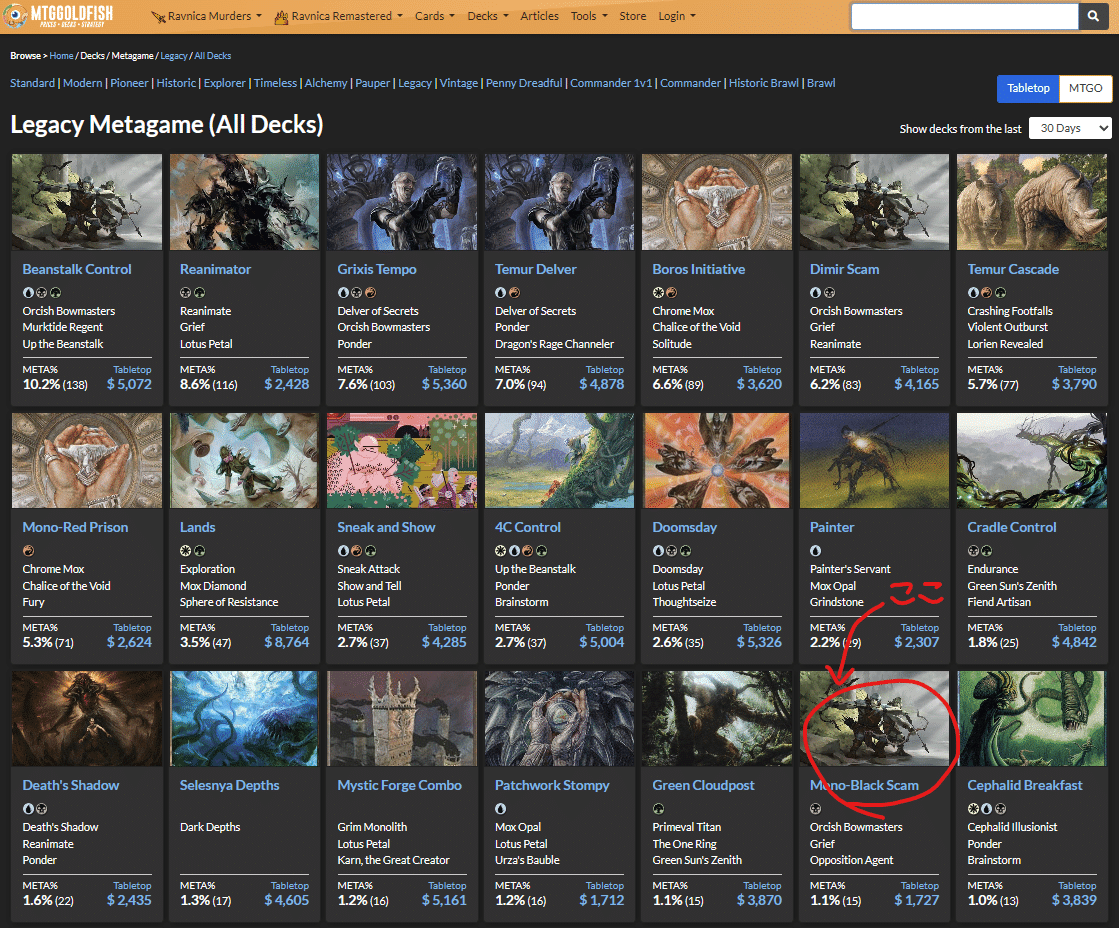1119x928 pixels.
Task: Expand the Decks menu
Action: pyautogui.click(x=488, y=16)
